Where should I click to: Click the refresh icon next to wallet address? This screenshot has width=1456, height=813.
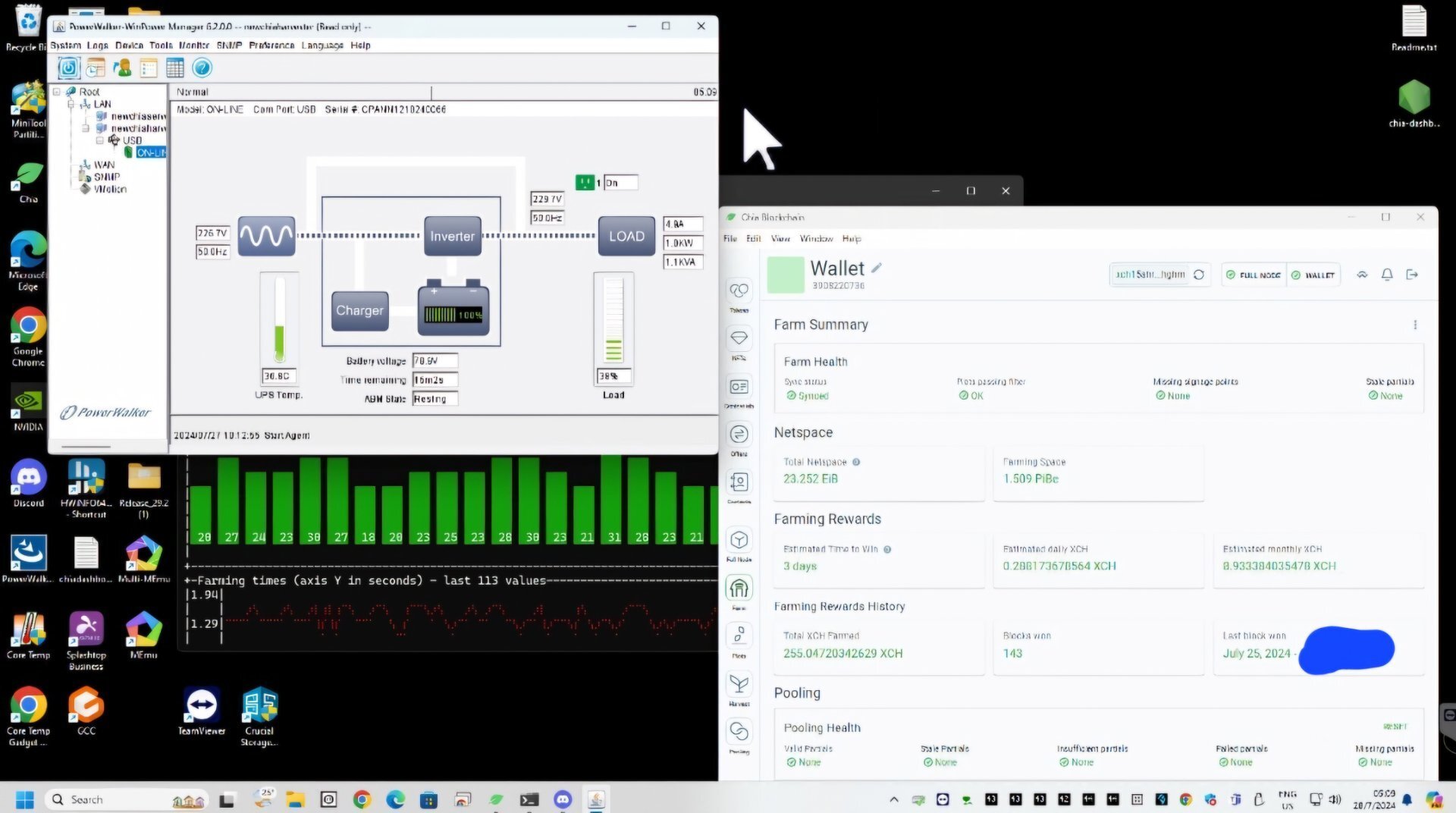pos(1199,275)
